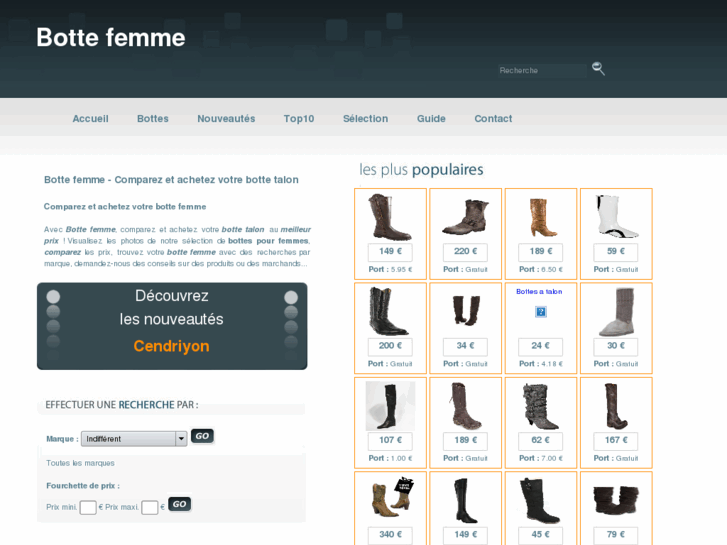This screenshot has height=545, width=727.
Task: Click the GO button next to Marque
Action: pyautogui.click(x=202, y=436)
